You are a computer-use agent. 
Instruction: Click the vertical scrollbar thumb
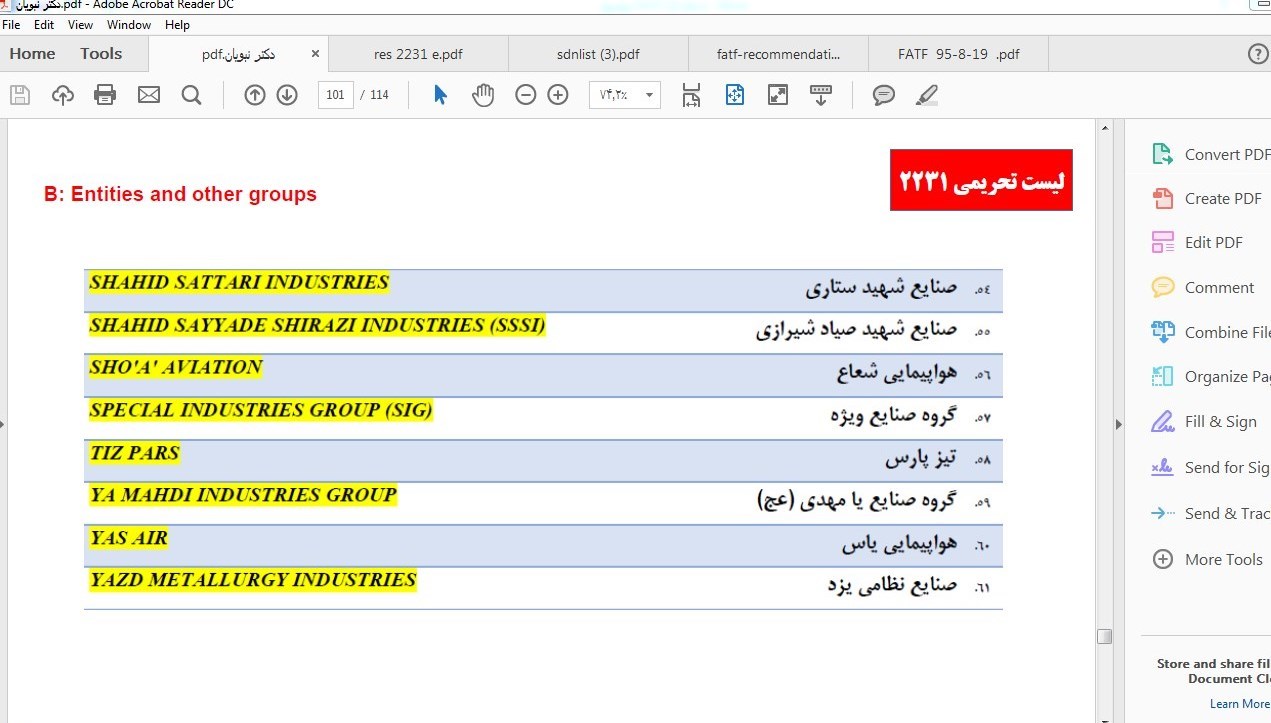click(x=1104, y=636)
